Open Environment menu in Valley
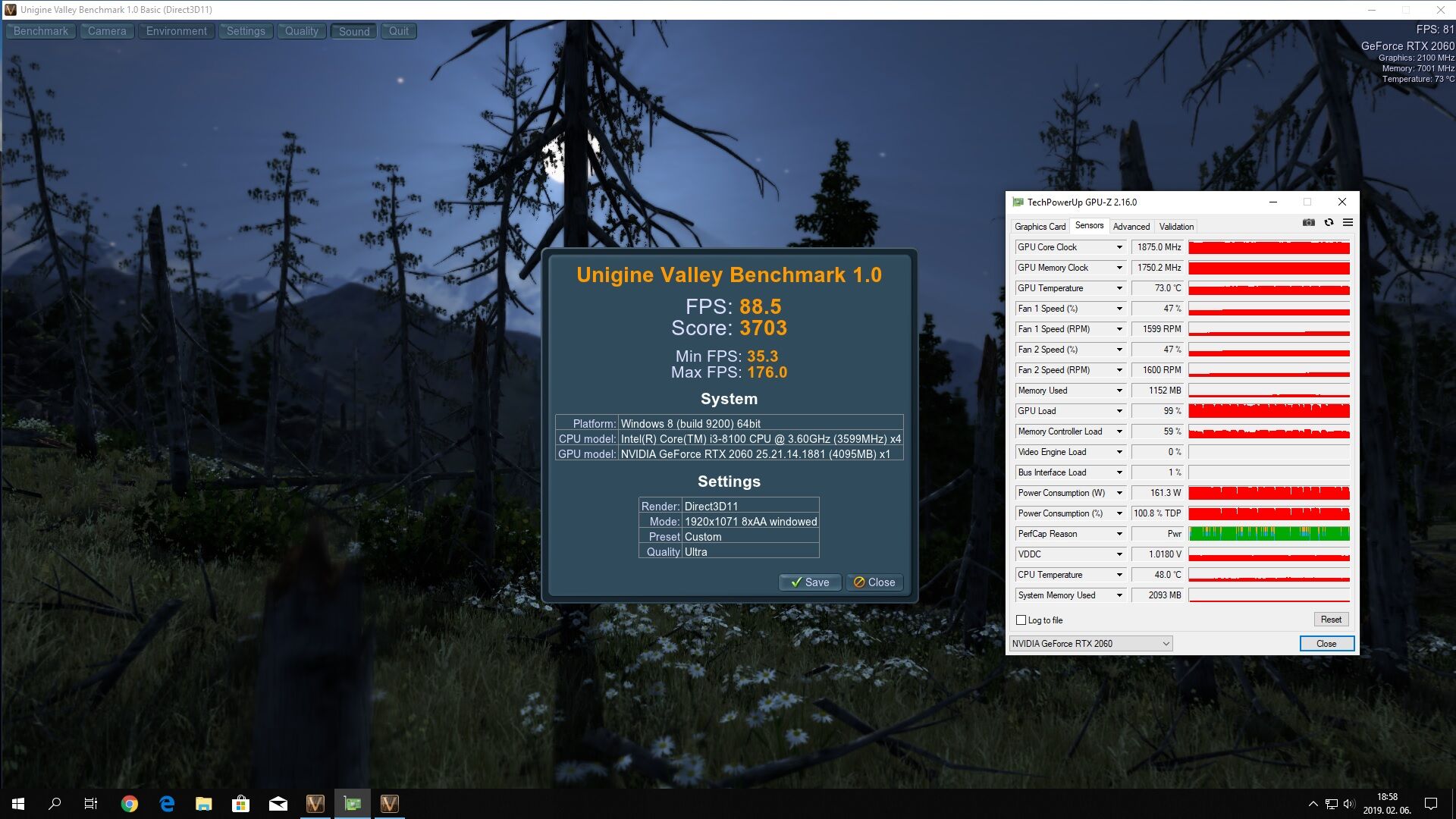This screenshot has height=819, width=1456. click(x=177, y=31)
